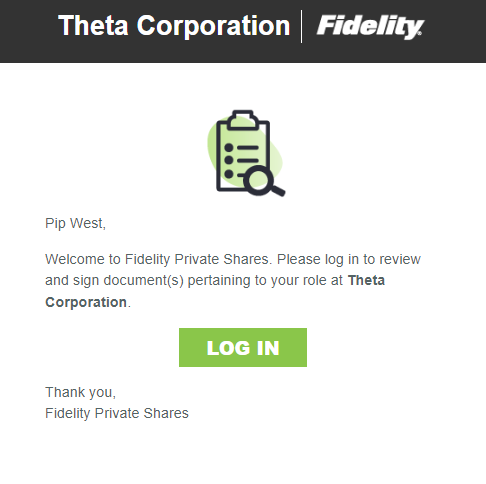Screen dimensions: 486x484
Task: Click the magnifying glass on clipboard icon
Action: coord(264,181)
